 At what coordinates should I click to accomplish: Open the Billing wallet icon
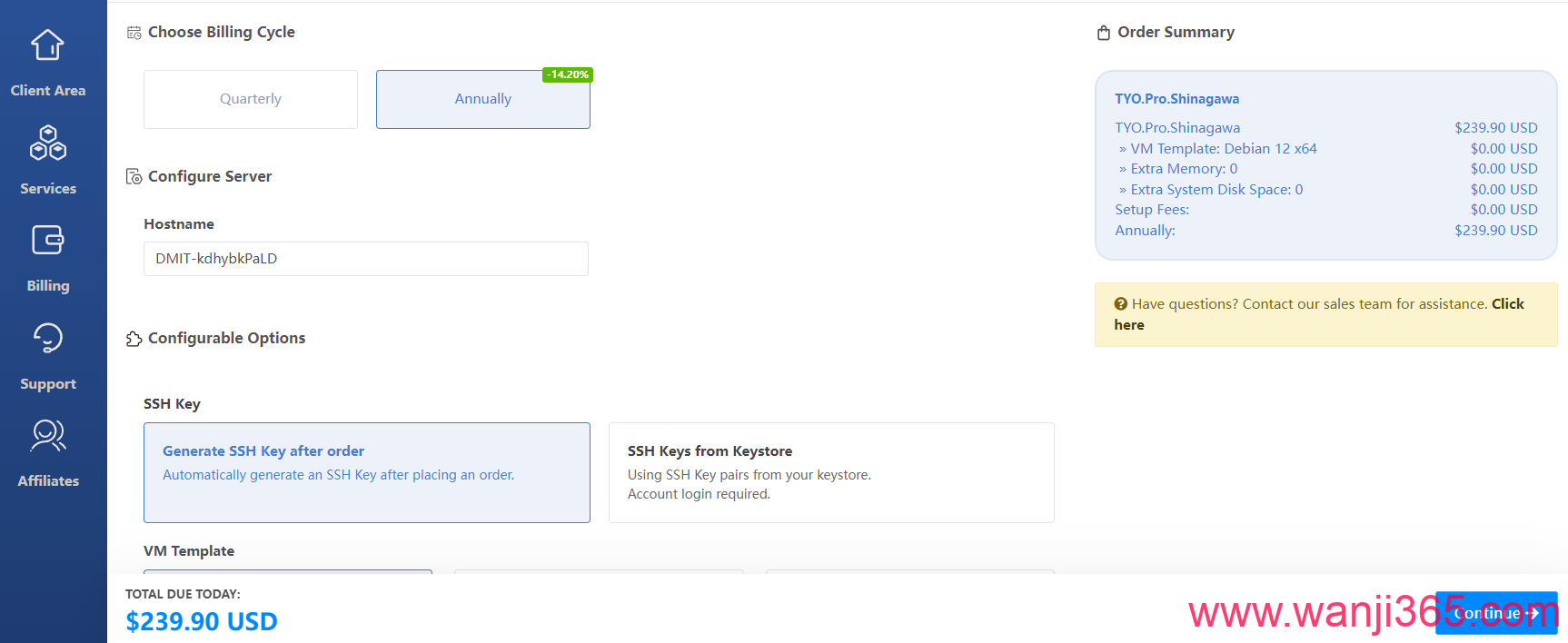48,241
